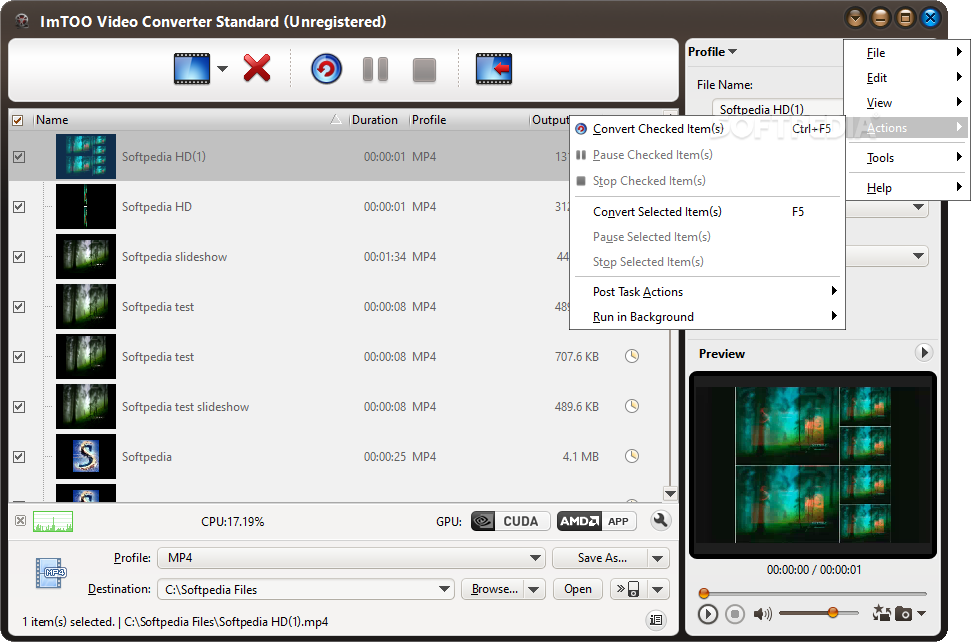Click the Convert circular arrow icon
971x642 pixels.
326,69
